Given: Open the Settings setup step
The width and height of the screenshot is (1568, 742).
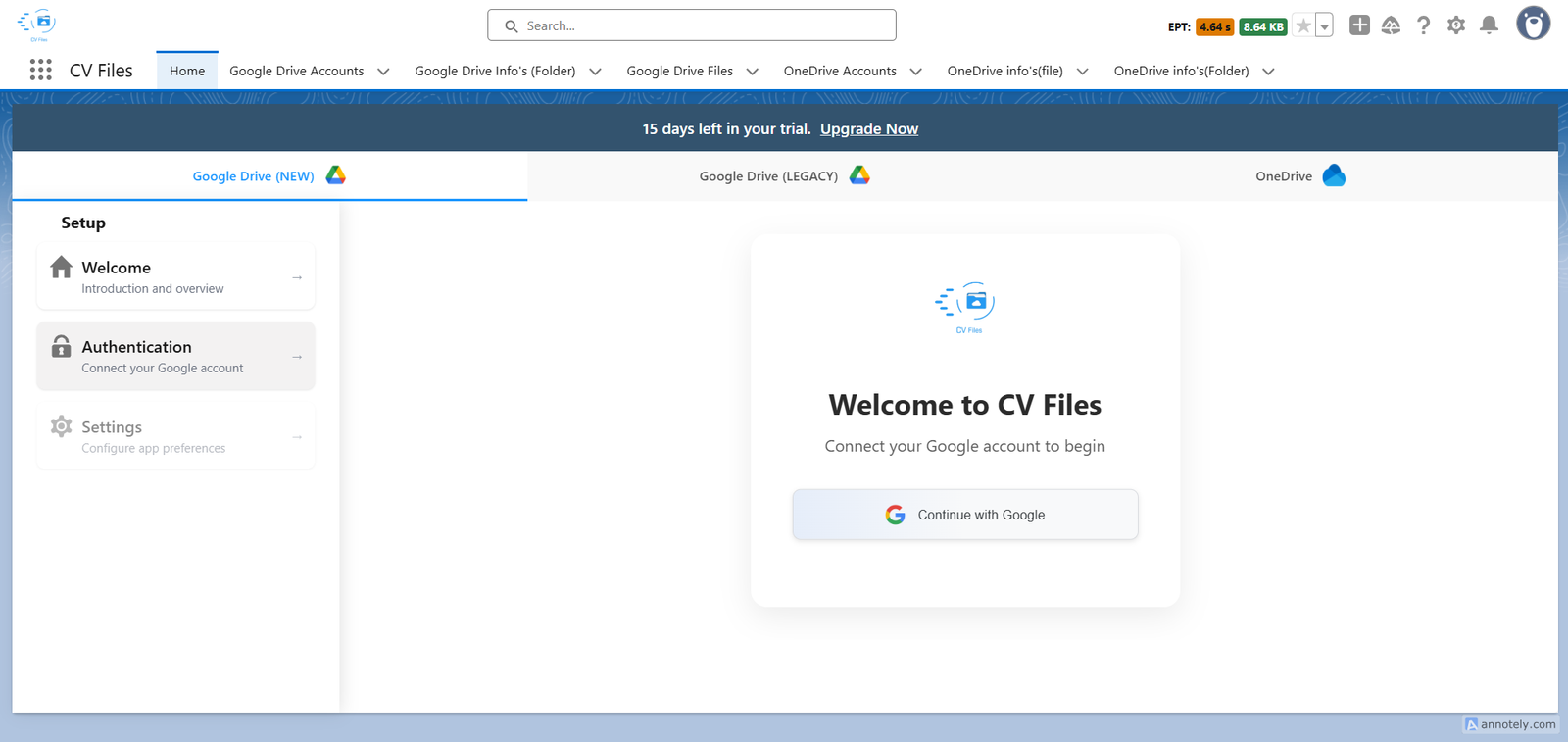Looking at the screenshot, I should click(x=176, y=437).
